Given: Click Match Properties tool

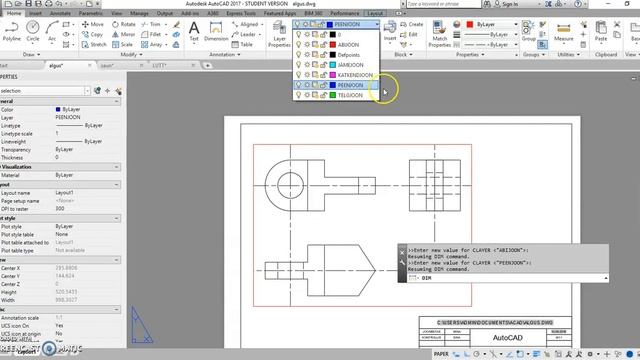Looking at the screenshot, I should (440, 33).
